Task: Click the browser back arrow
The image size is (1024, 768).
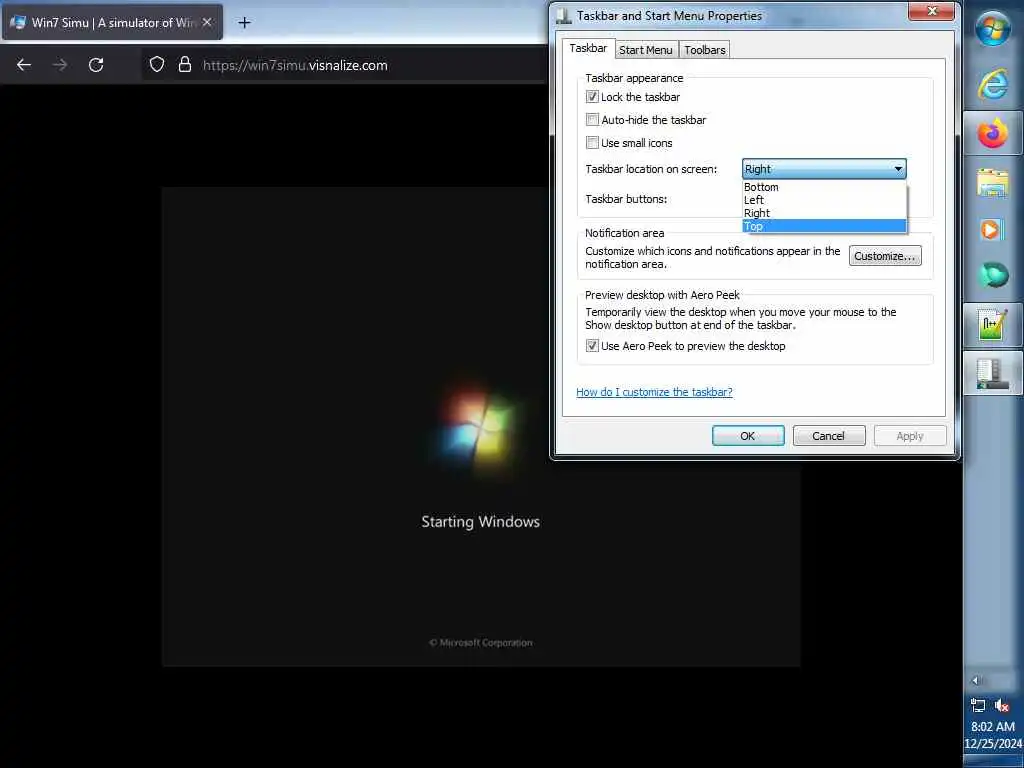Action: point(24,65)
